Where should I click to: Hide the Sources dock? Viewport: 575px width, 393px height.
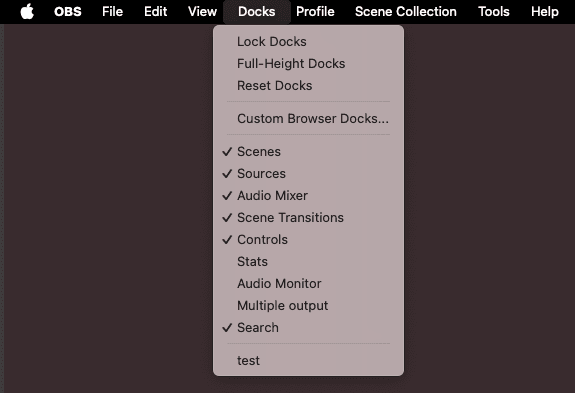tap(308, 173)
